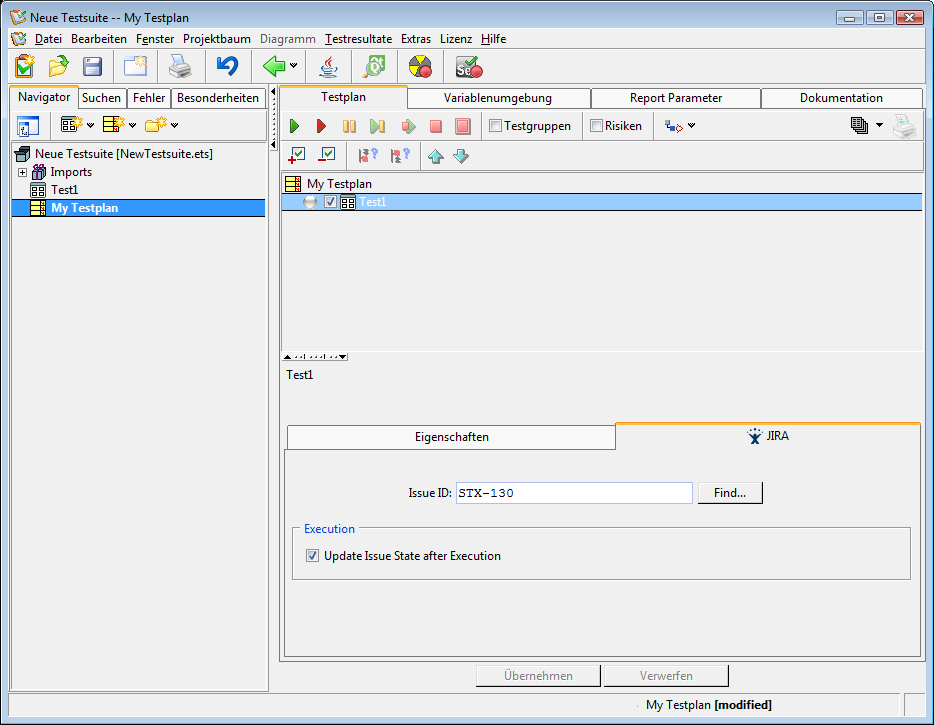Open the new folder dropdown in Navigator
934x725 pixels.
click(174, 125)
